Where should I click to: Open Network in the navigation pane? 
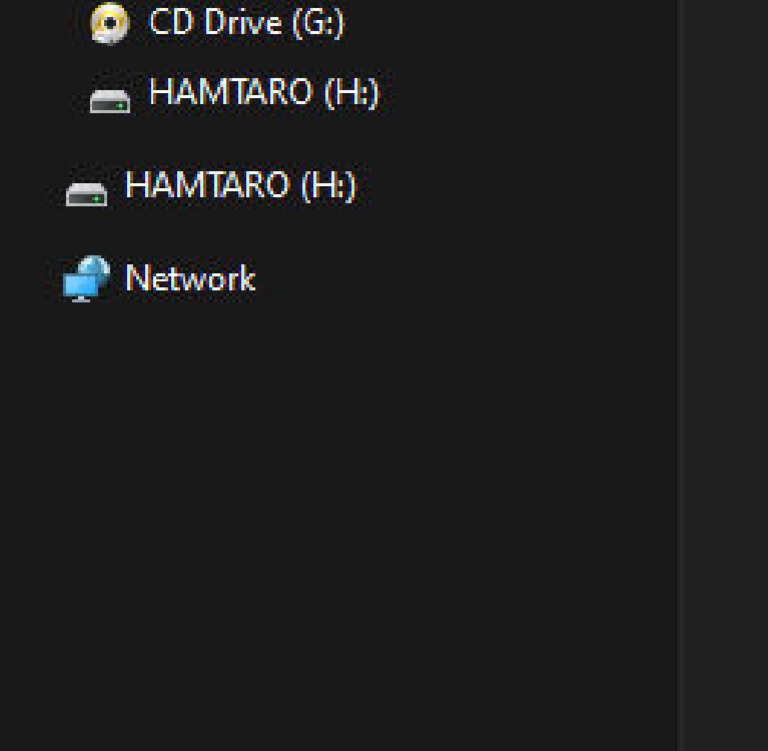tap(189, 278)
